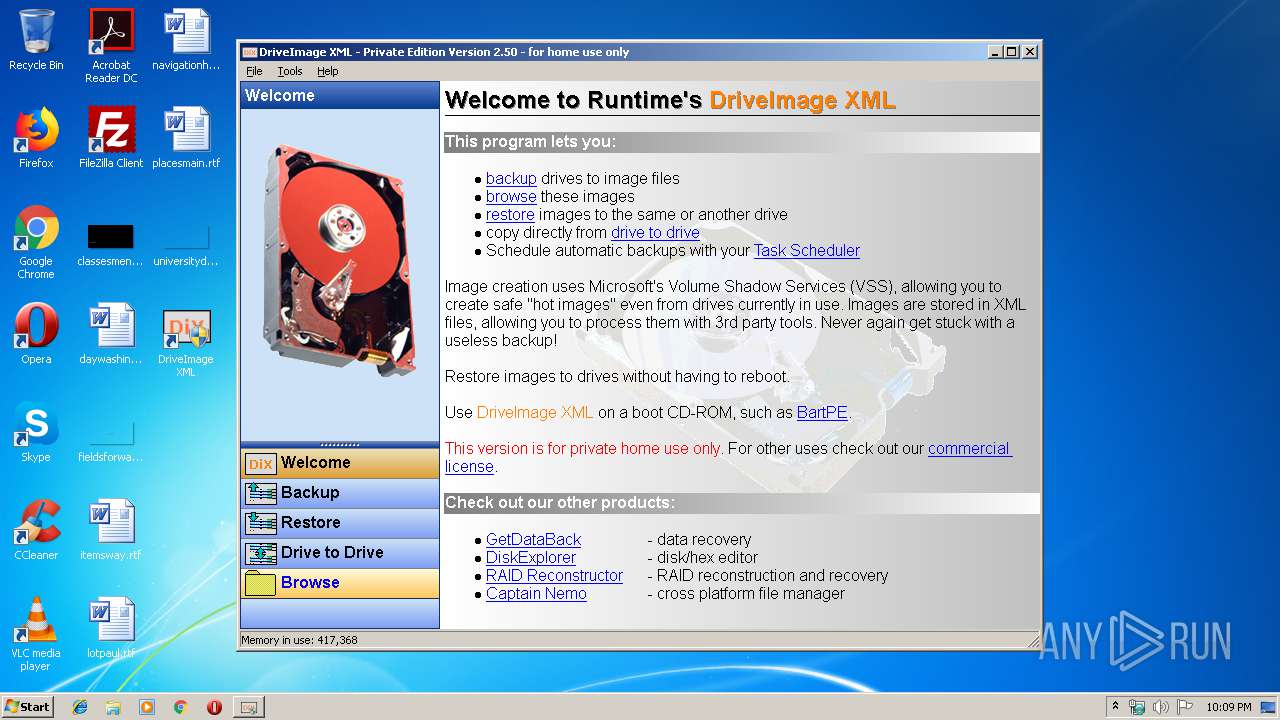
Task: Launch Firefox from the desktop
Action: click(x=36, y=138)
